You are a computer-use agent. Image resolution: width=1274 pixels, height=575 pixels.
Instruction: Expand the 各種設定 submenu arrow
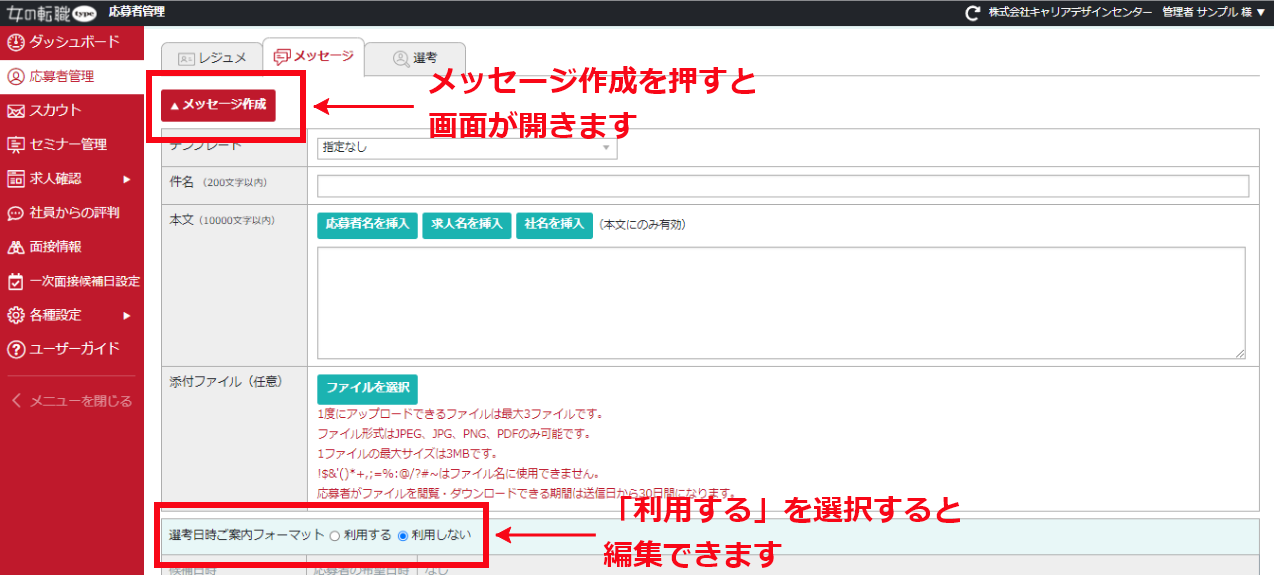pos(127,315)
